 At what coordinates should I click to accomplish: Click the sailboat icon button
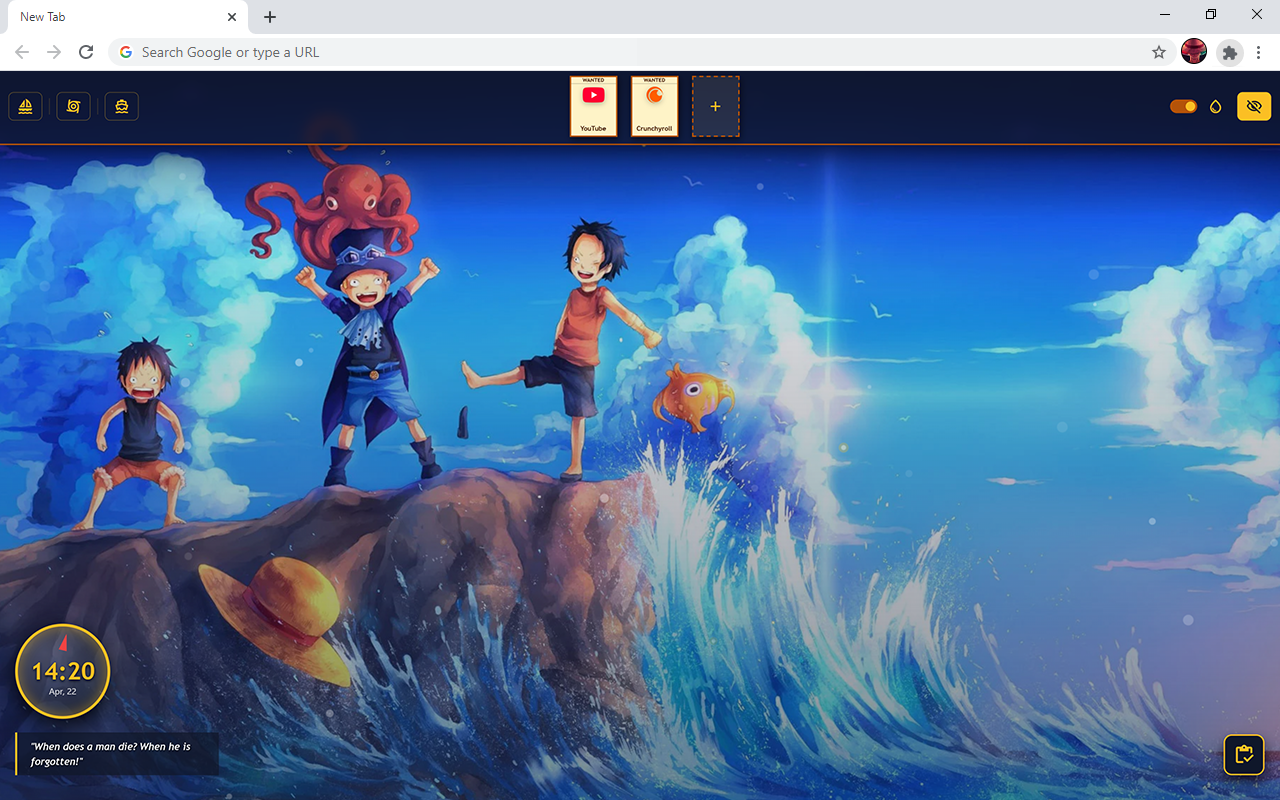point(25,106)
